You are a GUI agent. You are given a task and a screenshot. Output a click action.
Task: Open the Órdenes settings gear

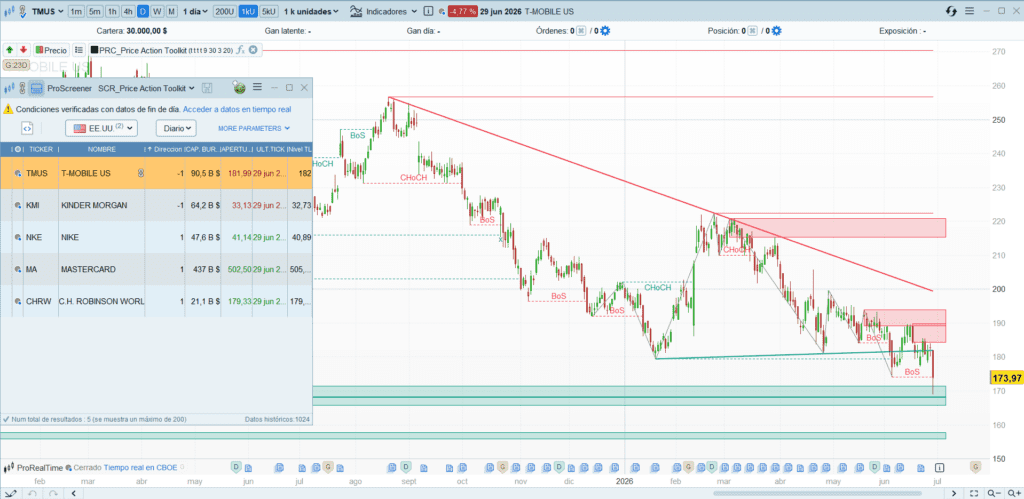pos(605,31)
